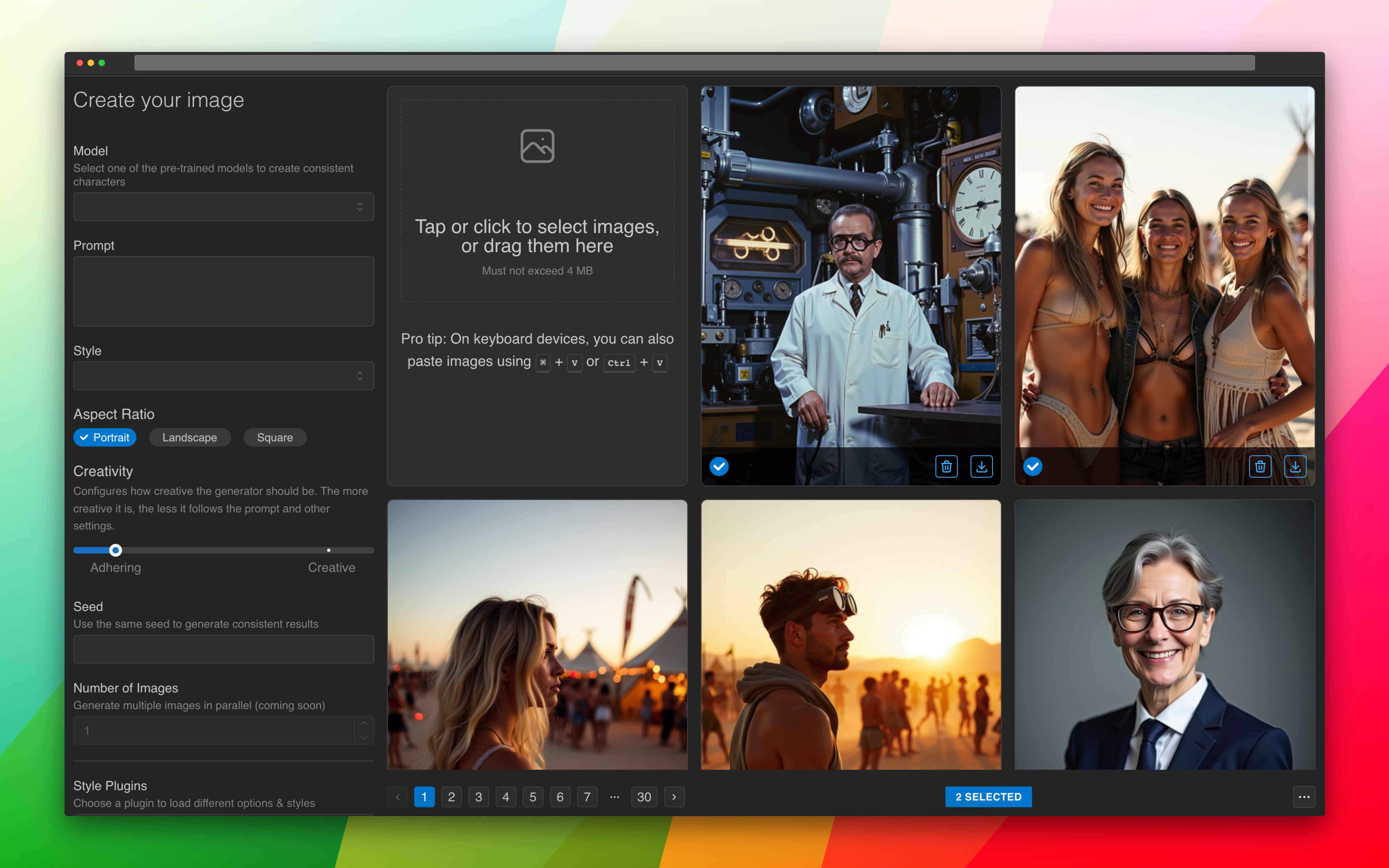Open the blonde woman at festival thumbnail
1389x868 pixels.
tap(537, 634)
